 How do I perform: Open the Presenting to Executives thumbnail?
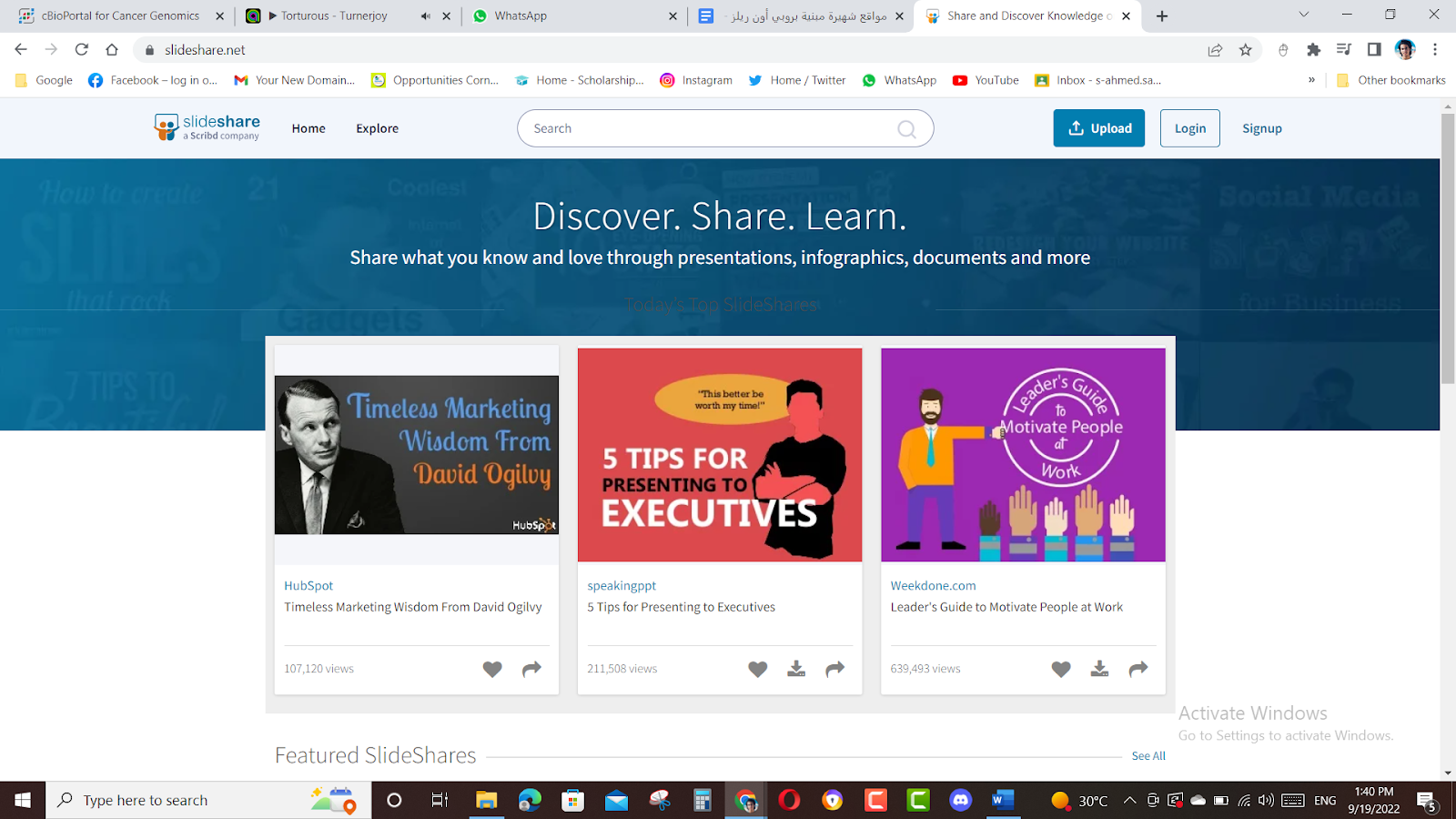pos(720,455)
